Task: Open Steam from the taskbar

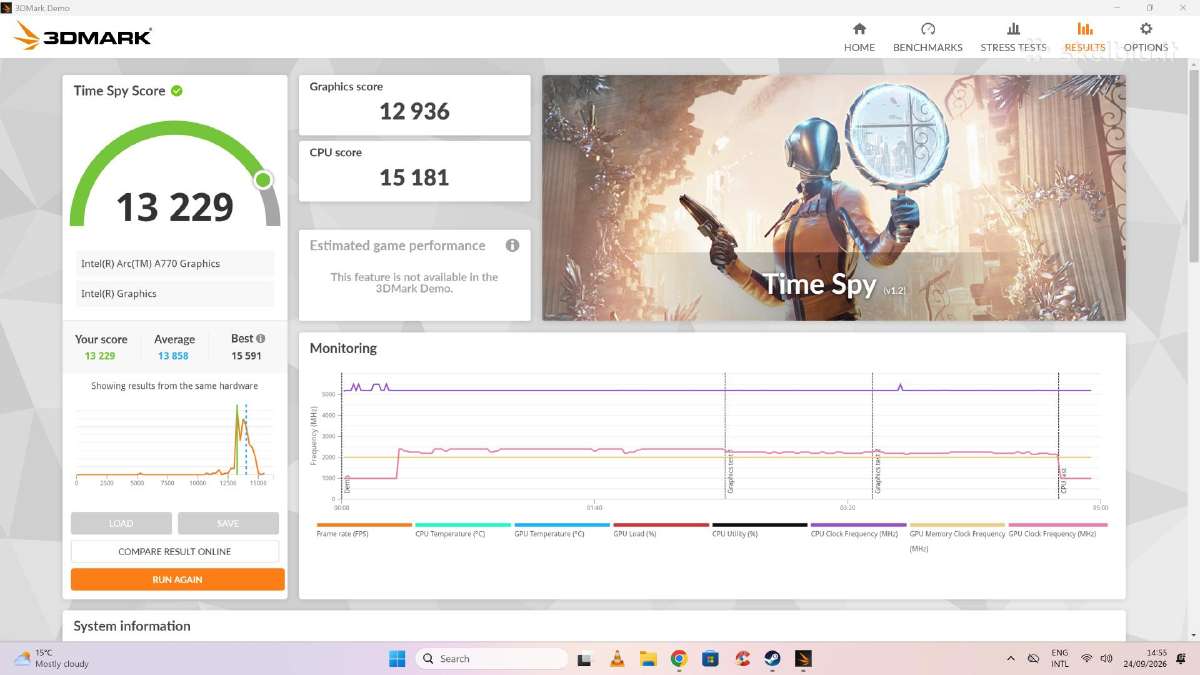Action: [773, 659]
